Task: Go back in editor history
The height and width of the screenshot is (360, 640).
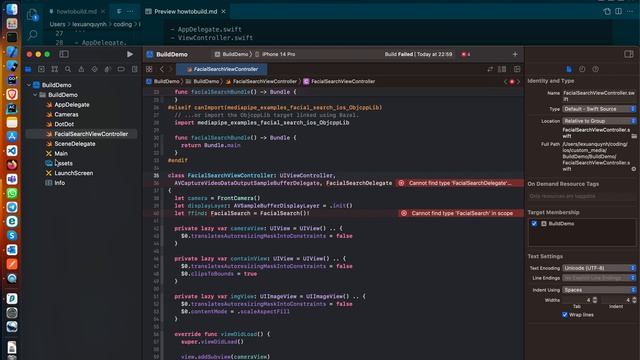Action: 162,69
